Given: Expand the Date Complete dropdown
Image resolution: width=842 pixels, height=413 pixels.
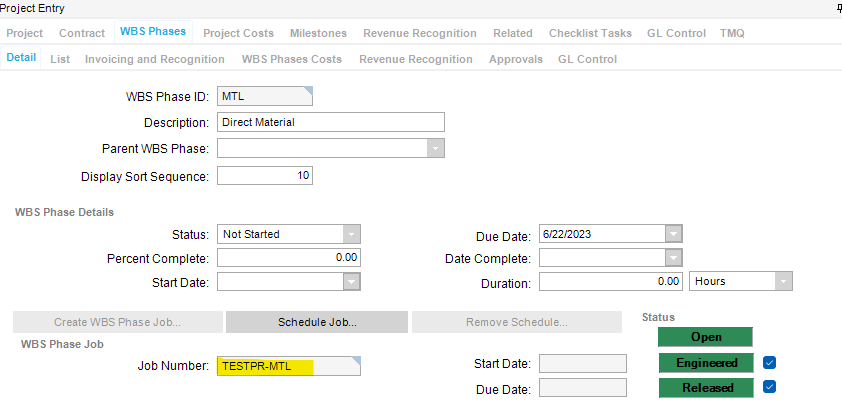Looking at the screenshot, I should [x=674, y=258].
